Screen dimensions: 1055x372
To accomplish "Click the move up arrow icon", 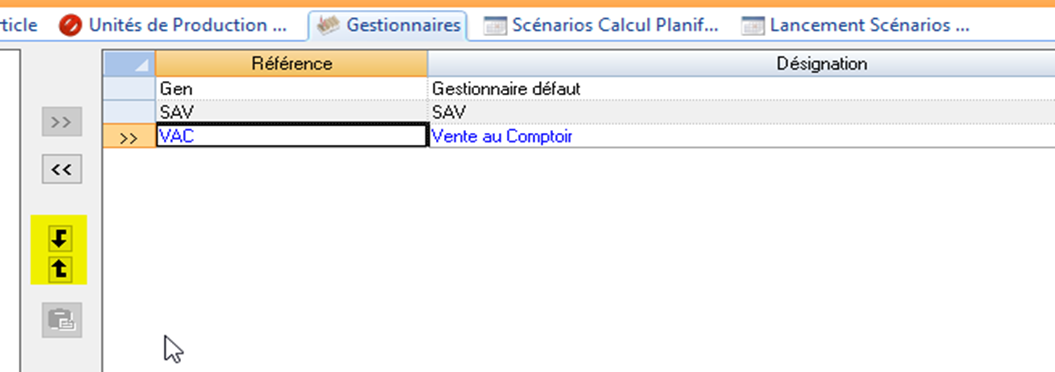I will point(60,269).
